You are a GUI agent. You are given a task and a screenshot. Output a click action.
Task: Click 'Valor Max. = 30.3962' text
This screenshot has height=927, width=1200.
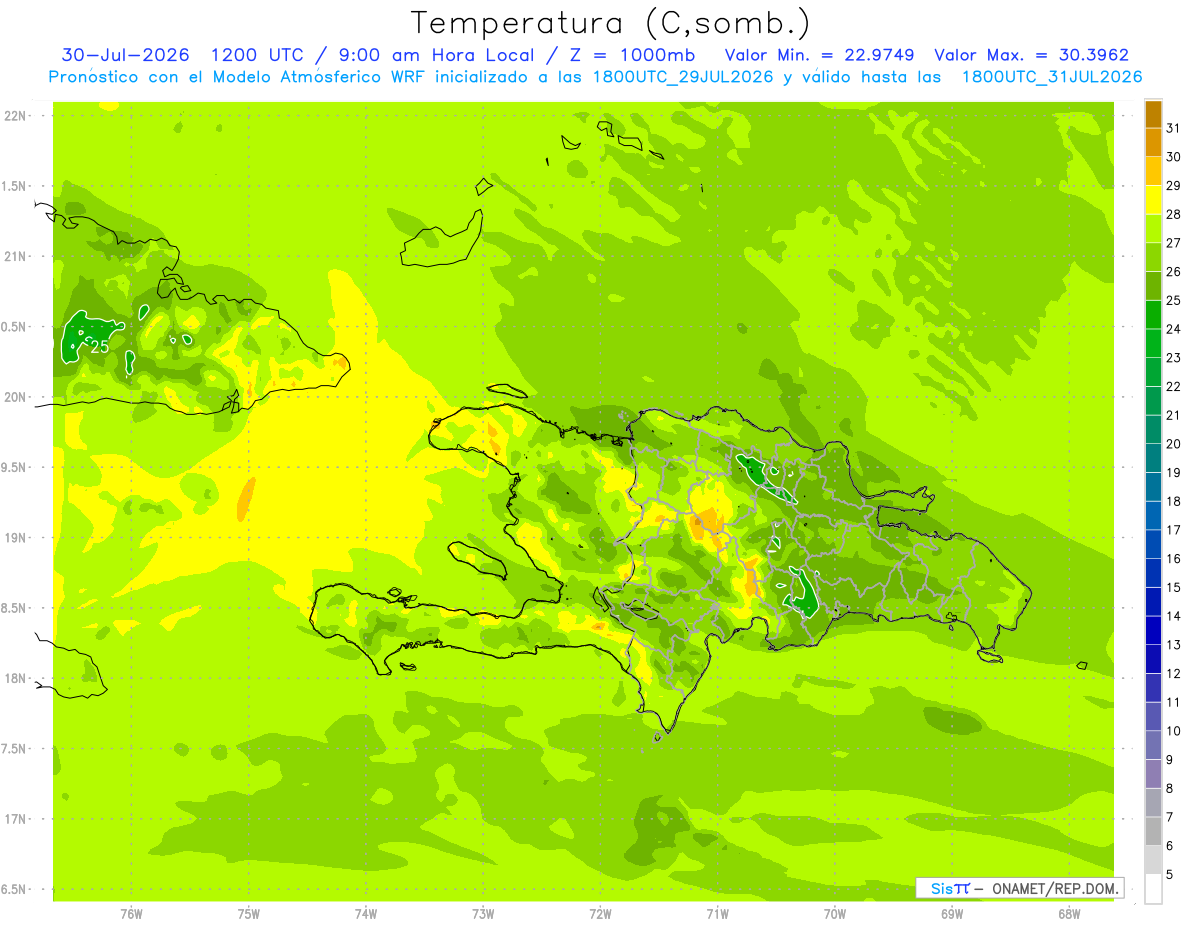point(1031,55)
